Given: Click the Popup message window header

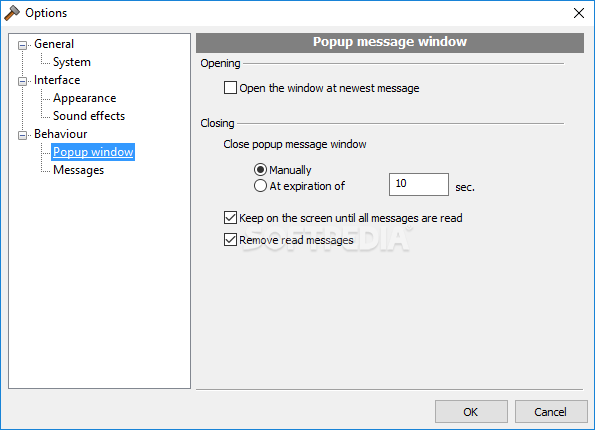Looking at the screenshot, I should (x=390, y=42).
